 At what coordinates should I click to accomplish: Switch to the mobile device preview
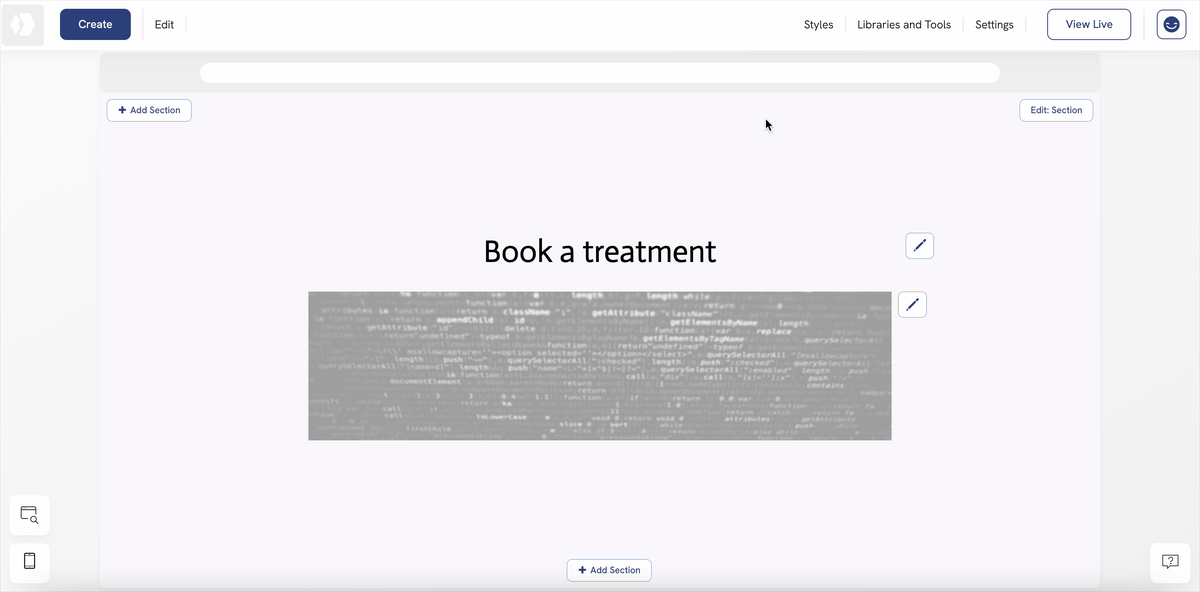pyautogui.click(x=30, y=561)
